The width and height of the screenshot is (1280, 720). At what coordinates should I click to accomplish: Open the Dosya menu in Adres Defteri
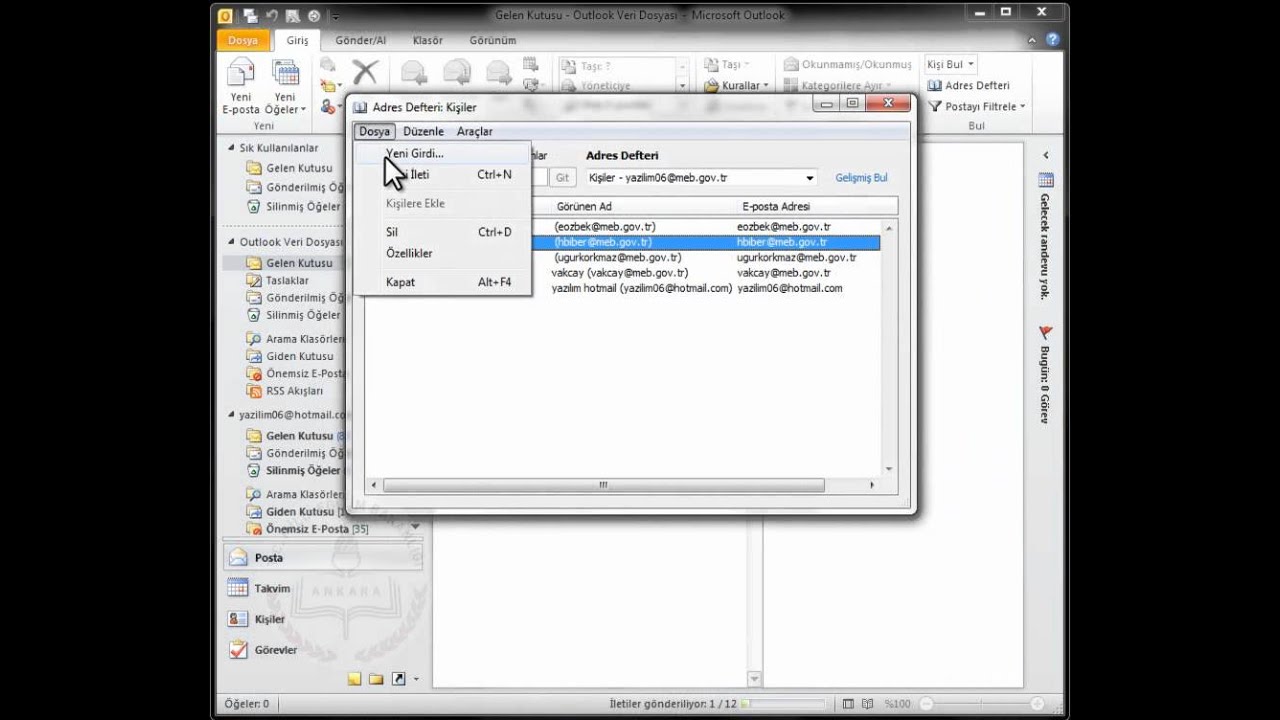[375, 131]
